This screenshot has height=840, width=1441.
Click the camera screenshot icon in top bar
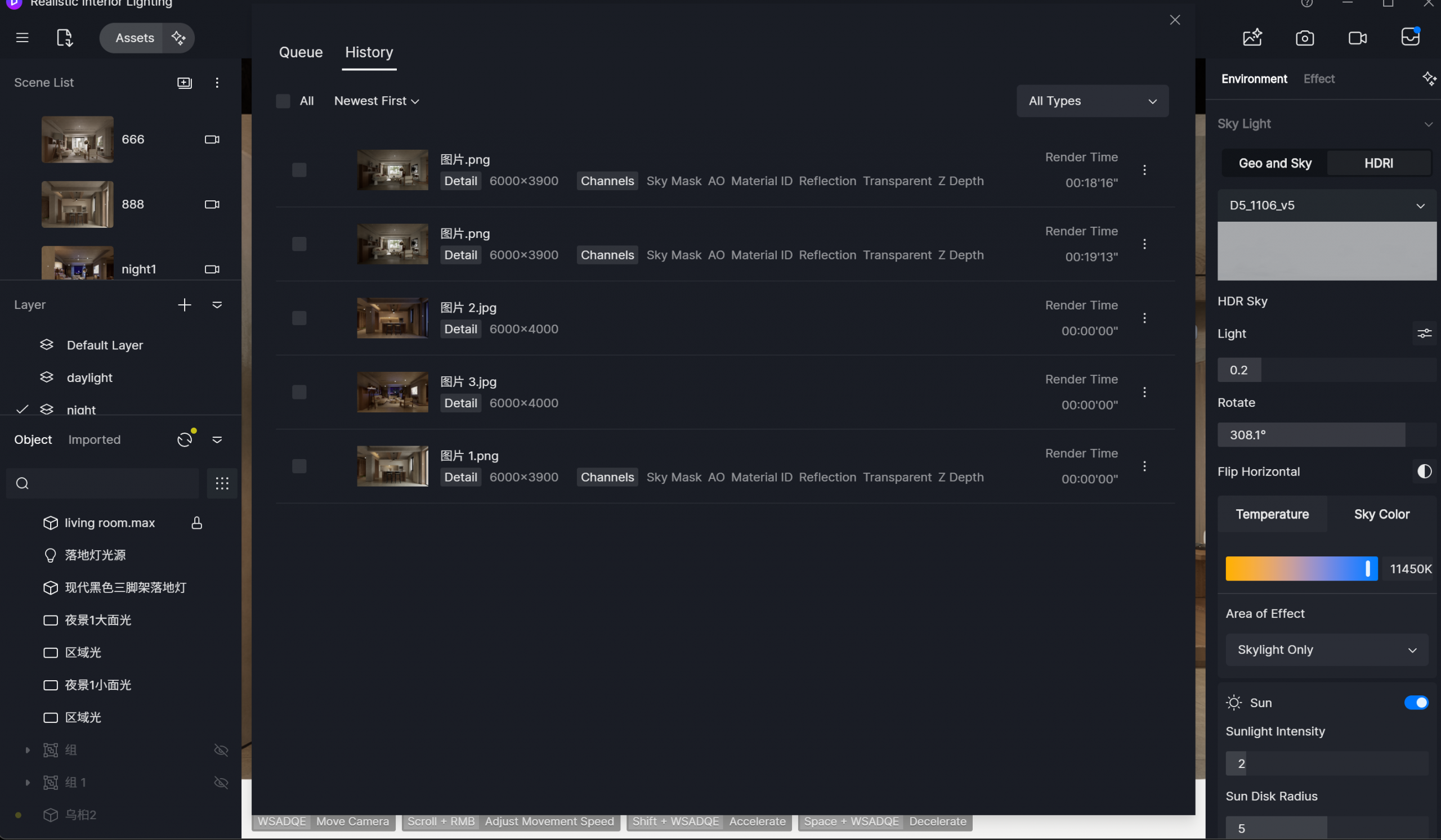1304,38
